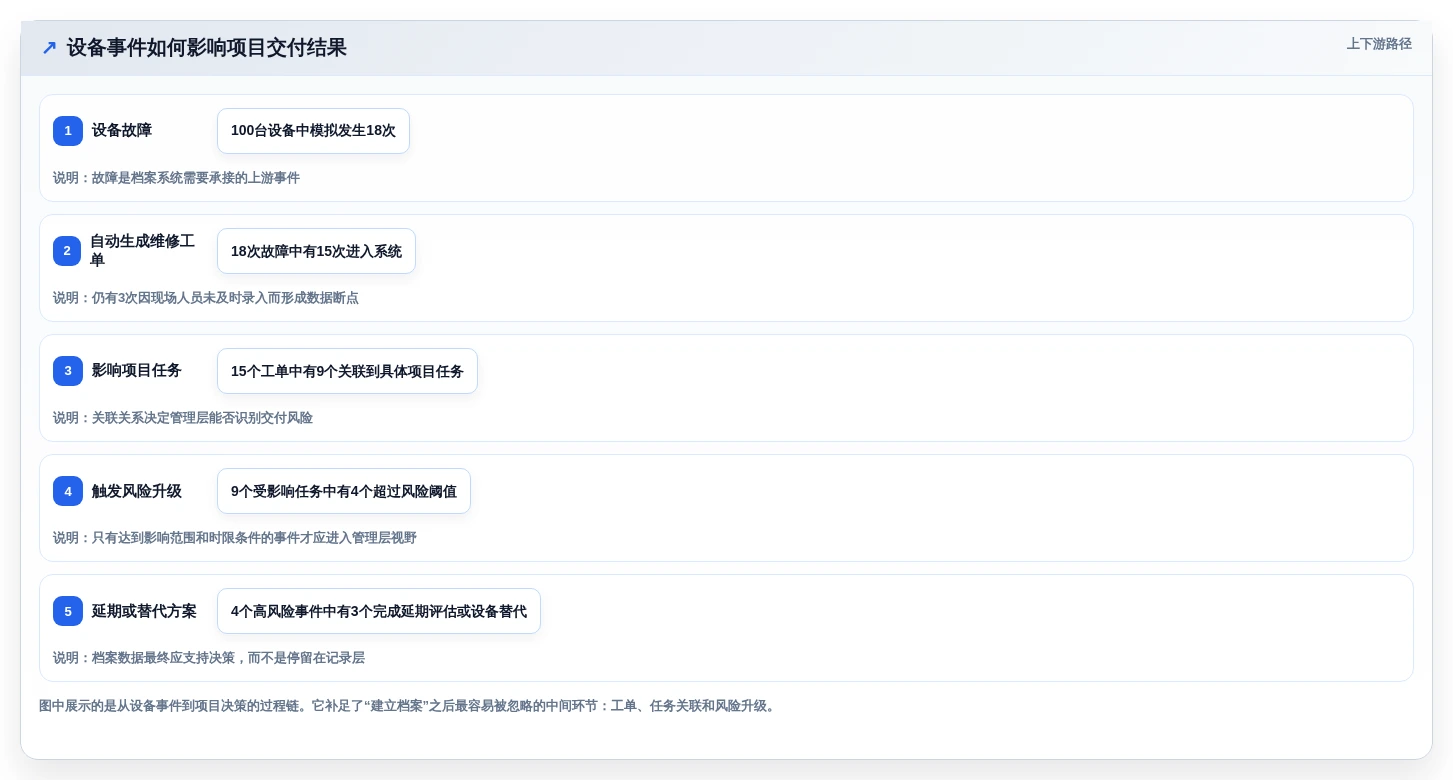Click the step 4 number badge
Image resolution: width=1453 pixels, height=780 pixels.
68,491
